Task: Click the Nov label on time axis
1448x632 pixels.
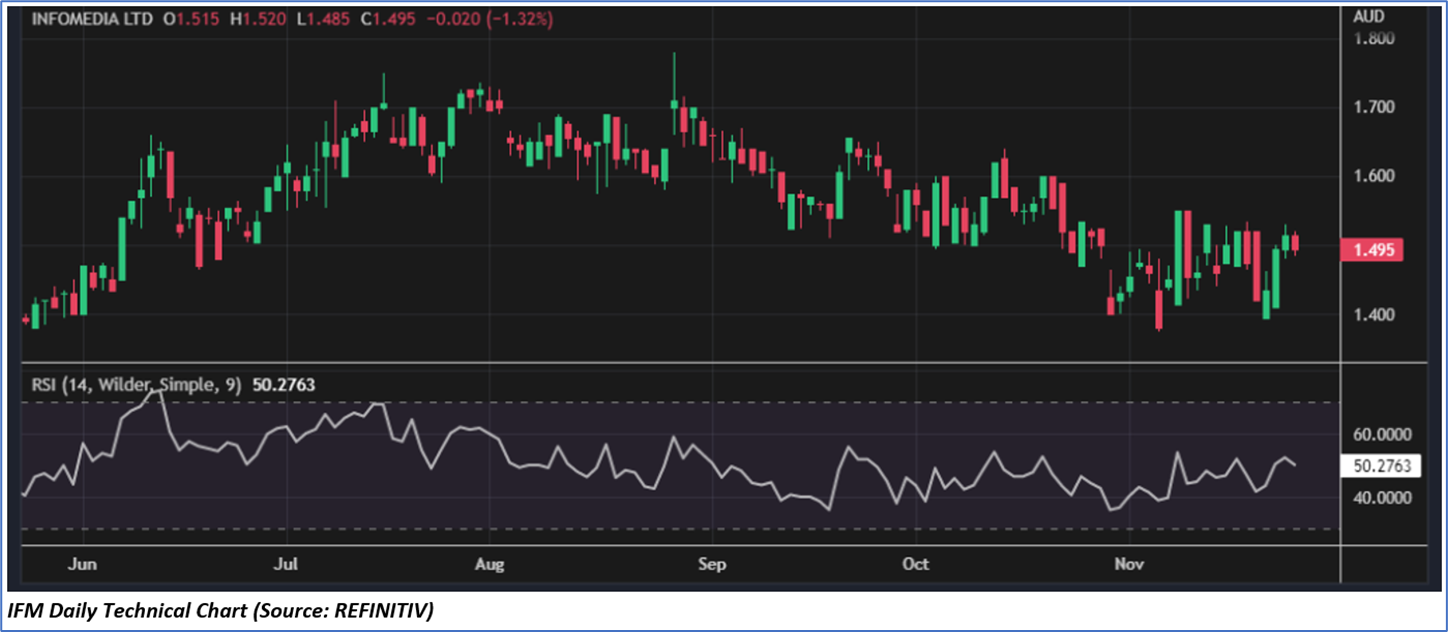Action: [1128, 564]
